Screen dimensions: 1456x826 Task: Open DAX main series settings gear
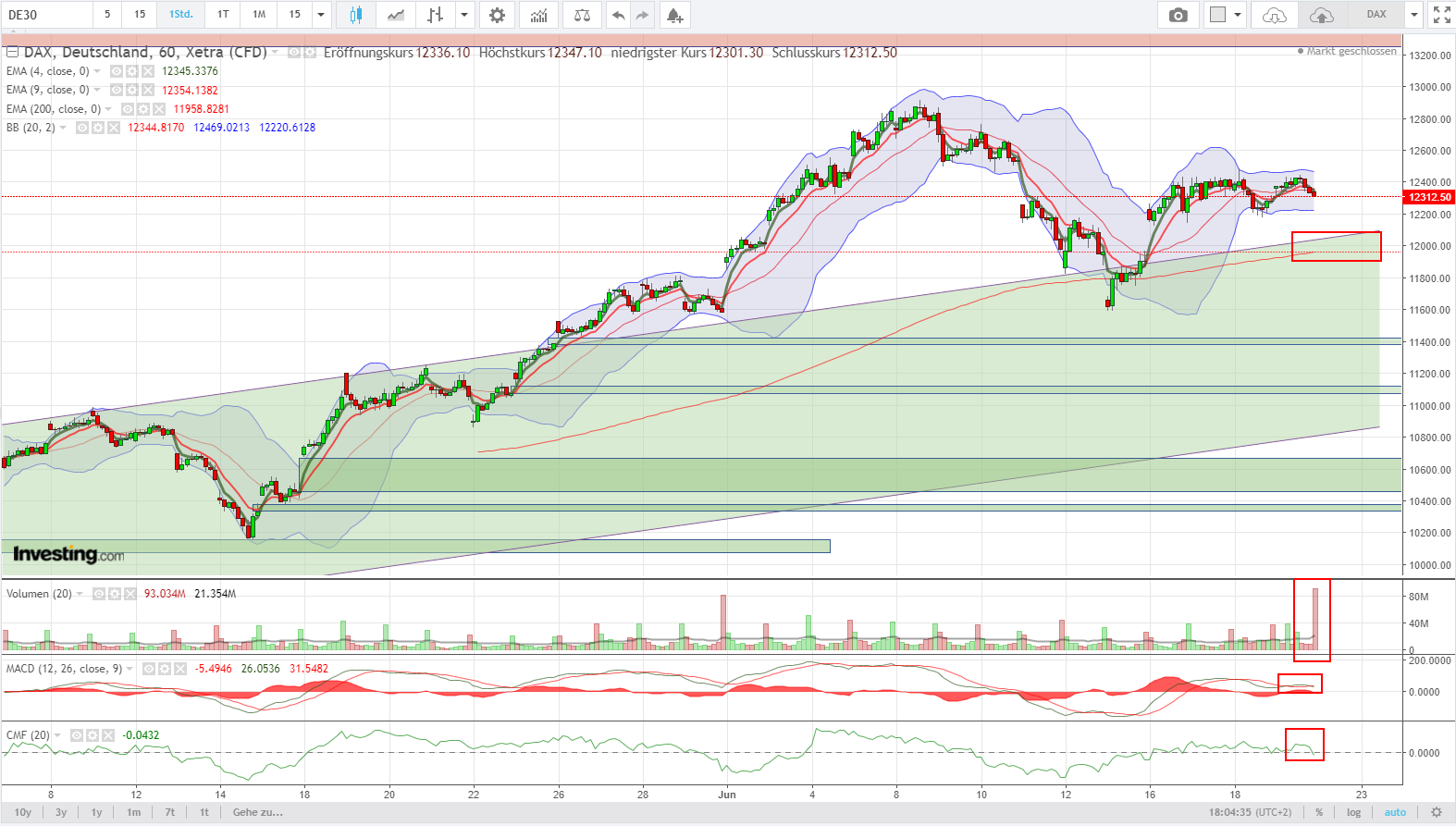pyautogui.click(x=310, y=53)
